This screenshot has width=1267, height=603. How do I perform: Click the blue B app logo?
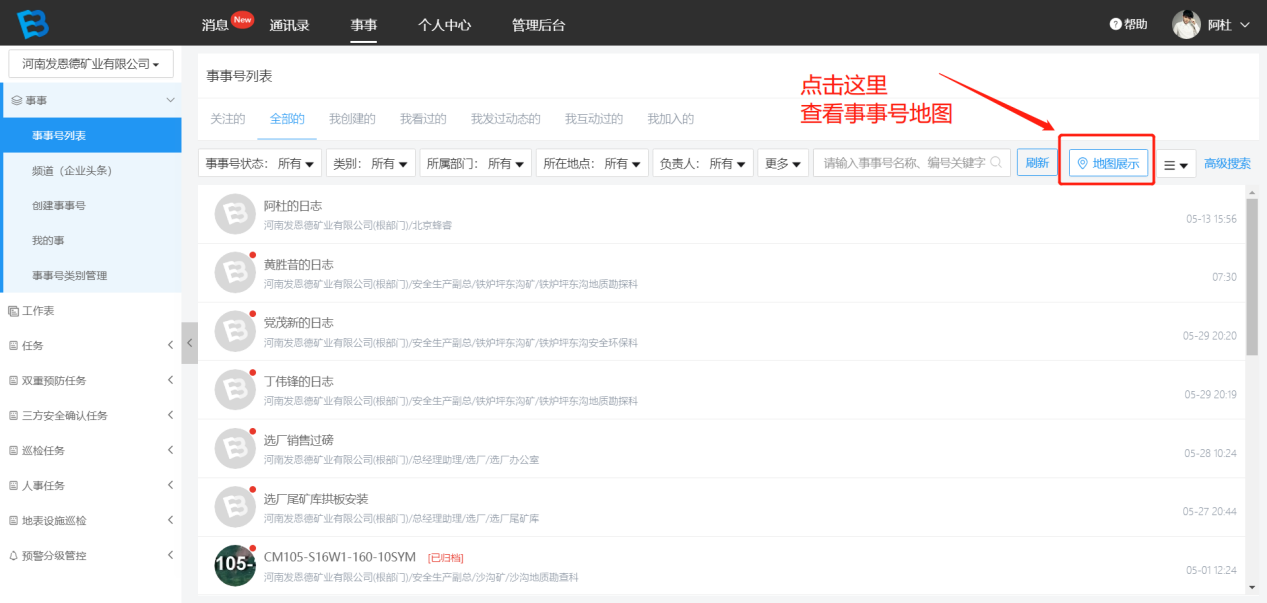[32, 24]
